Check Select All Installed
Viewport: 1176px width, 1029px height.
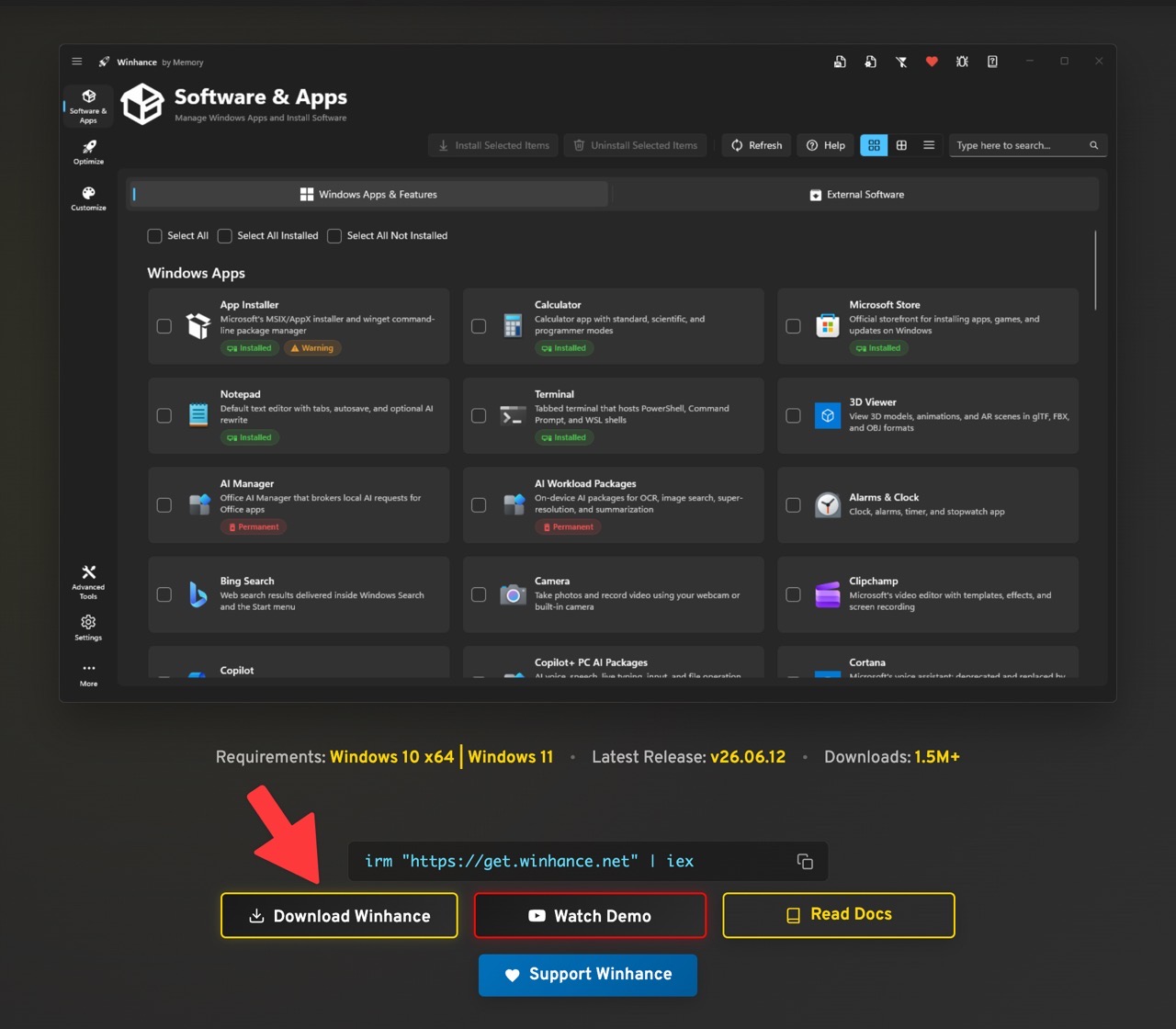click(224, 236)
